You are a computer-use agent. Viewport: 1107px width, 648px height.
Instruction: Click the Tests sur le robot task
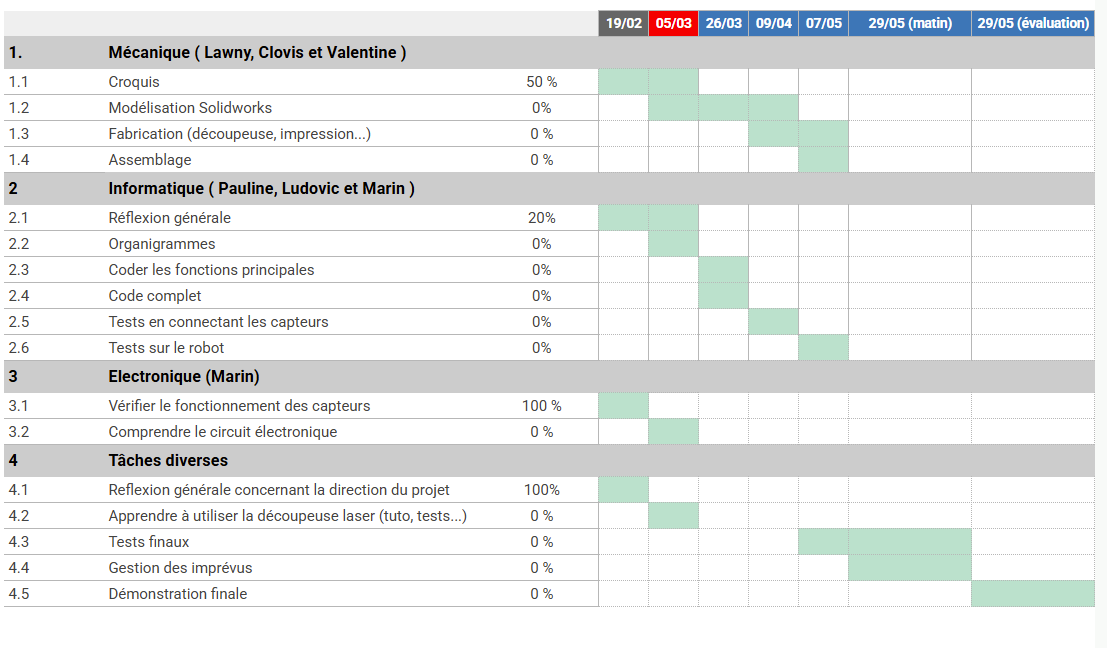(x=166, y=348)
